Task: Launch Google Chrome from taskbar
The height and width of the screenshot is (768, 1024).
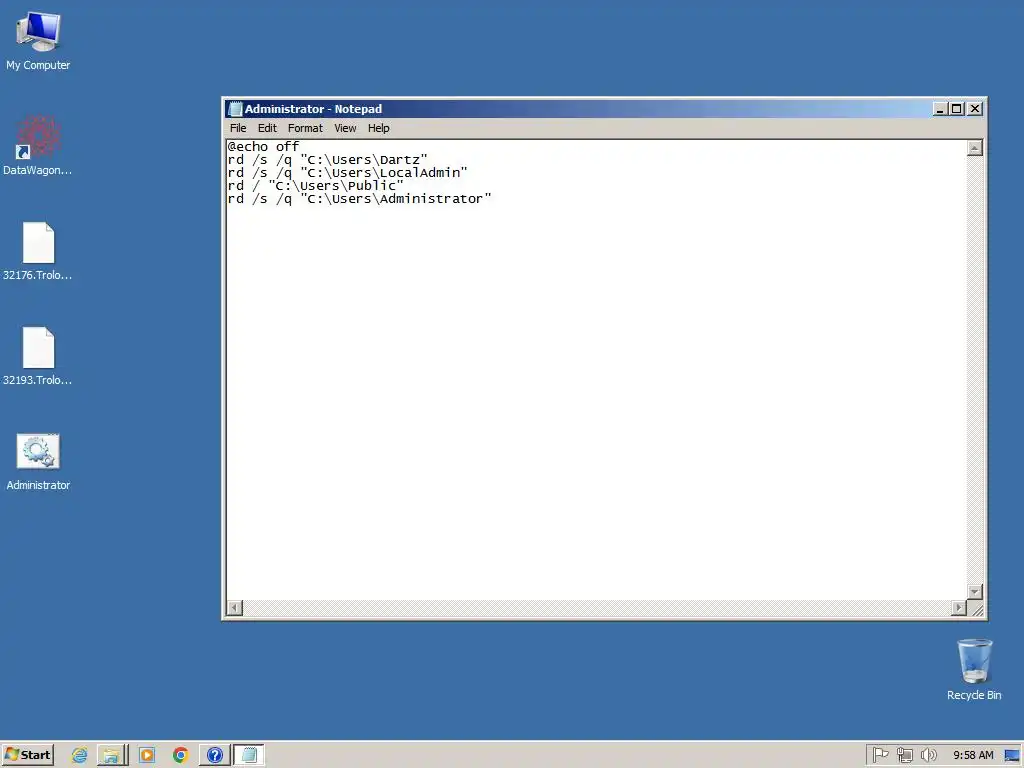Action: click(180, 755)
